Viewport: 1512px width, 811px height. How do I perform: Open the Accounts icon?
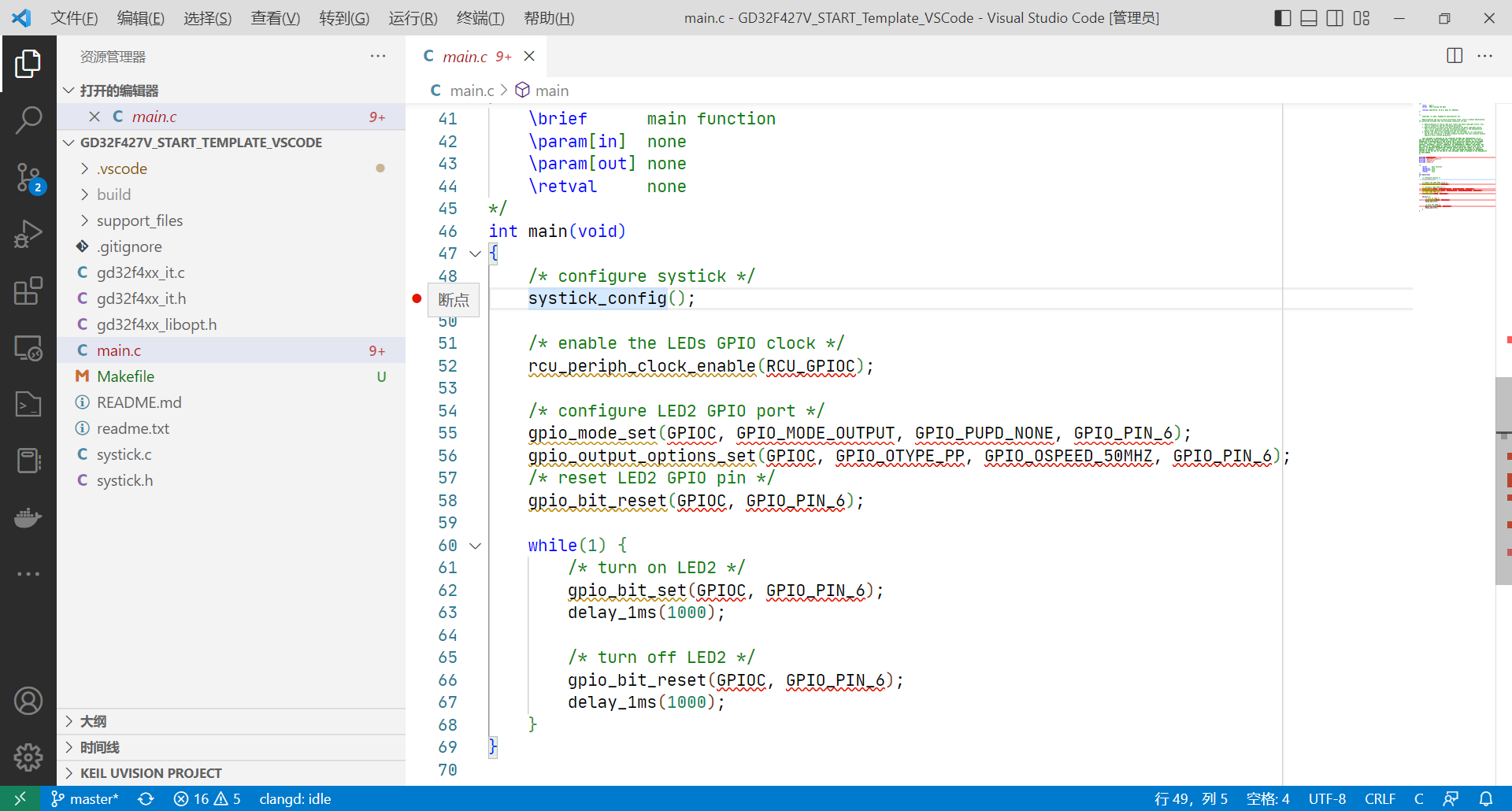click(x=28, y=701)
